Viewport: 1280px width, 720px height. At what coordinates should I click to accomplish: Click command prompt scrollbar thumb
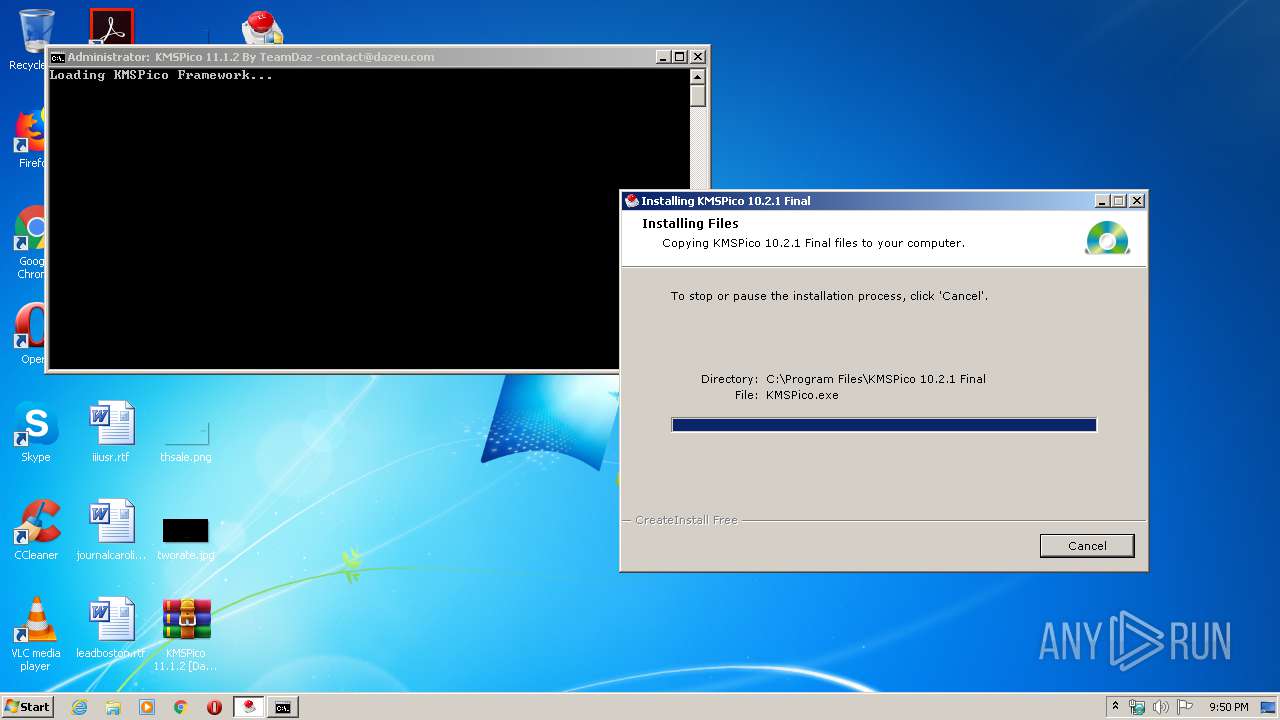(x=698, y=96)
